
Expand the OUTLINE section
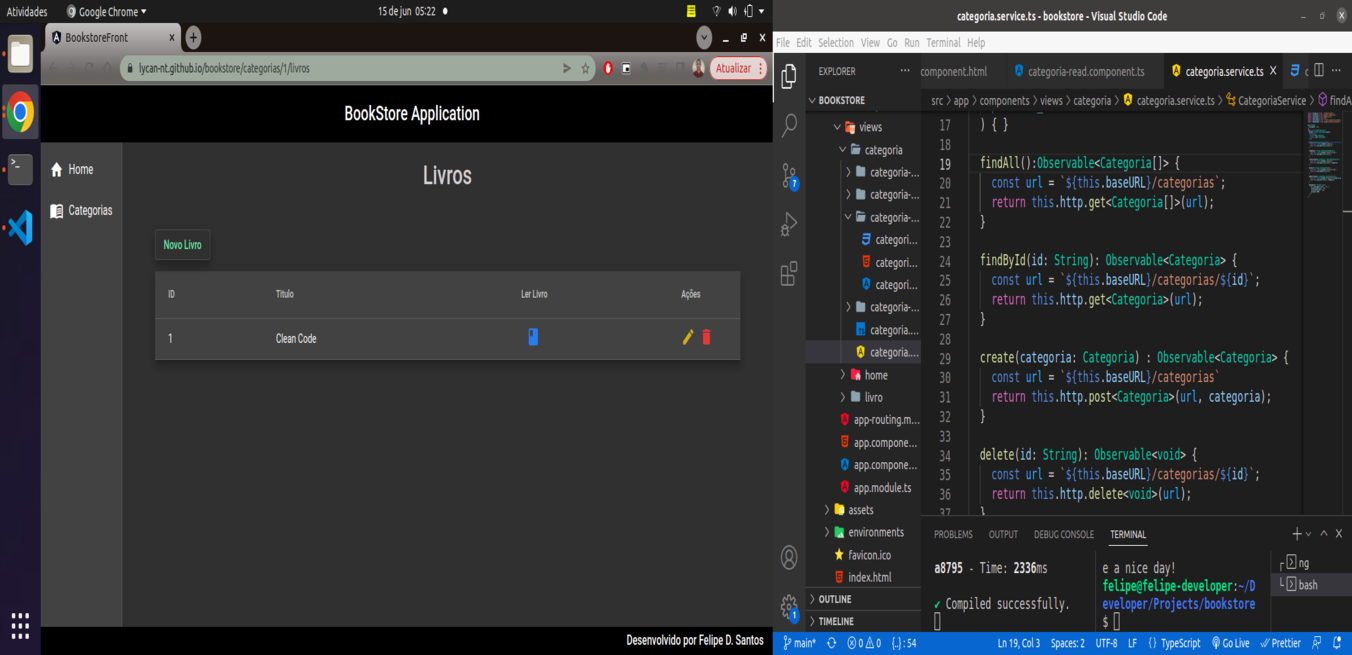(x=835, y=599)
